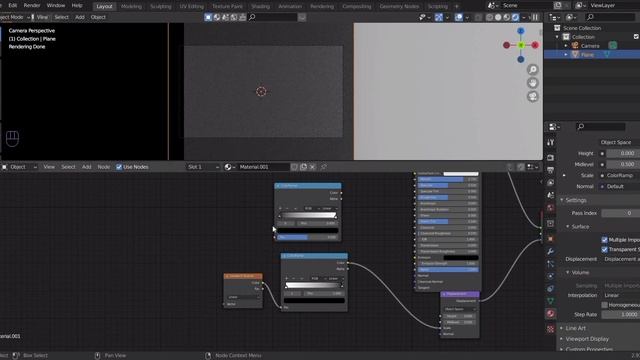Select Scene Collection in outliner

coord(582,28)
